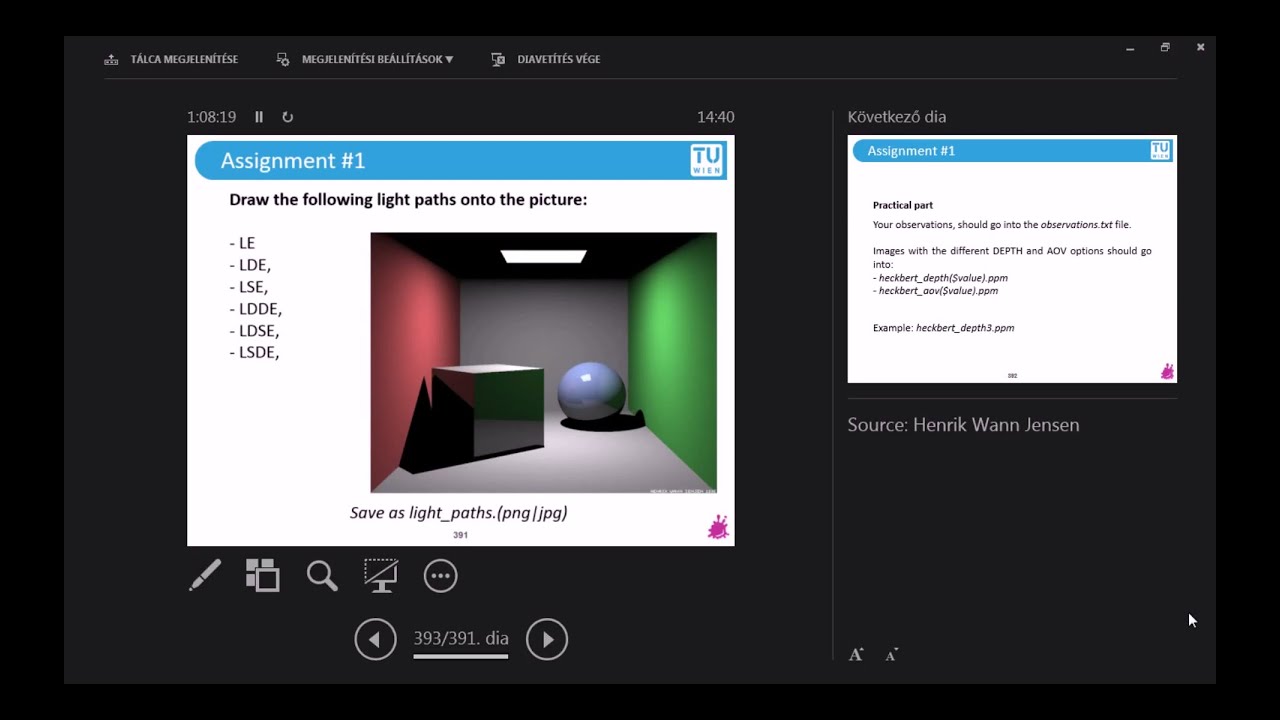Click the next slide preview thumbnail
Screen dimensions: 1280x720
point(1012,259)
